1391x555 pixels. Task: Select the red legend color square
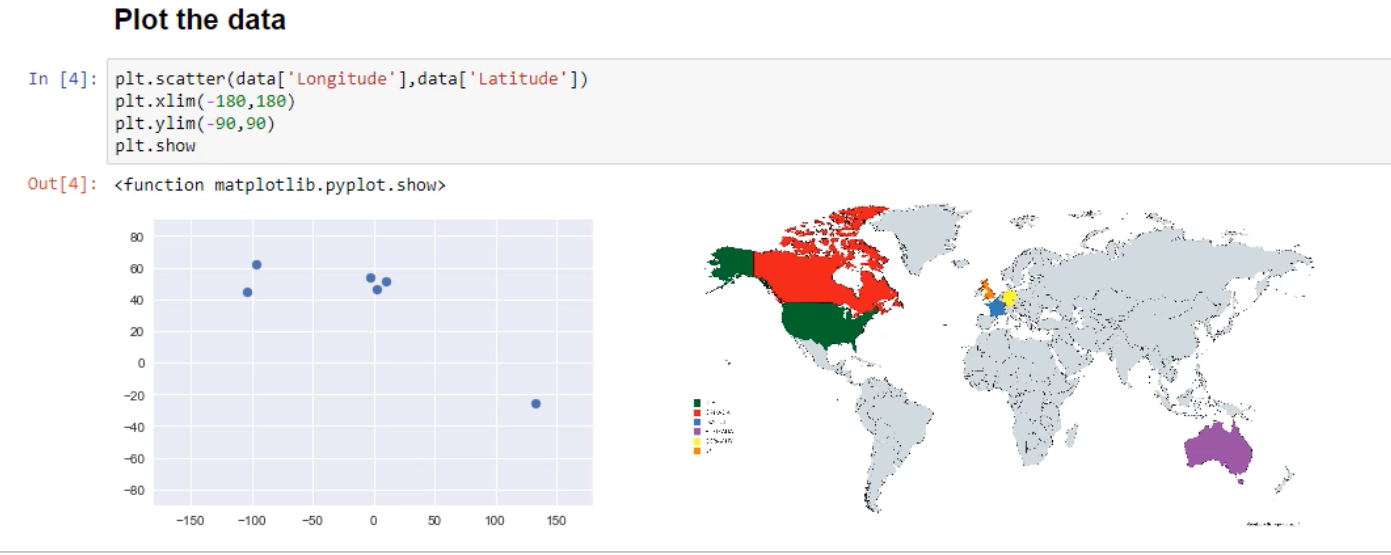(697, 412)
